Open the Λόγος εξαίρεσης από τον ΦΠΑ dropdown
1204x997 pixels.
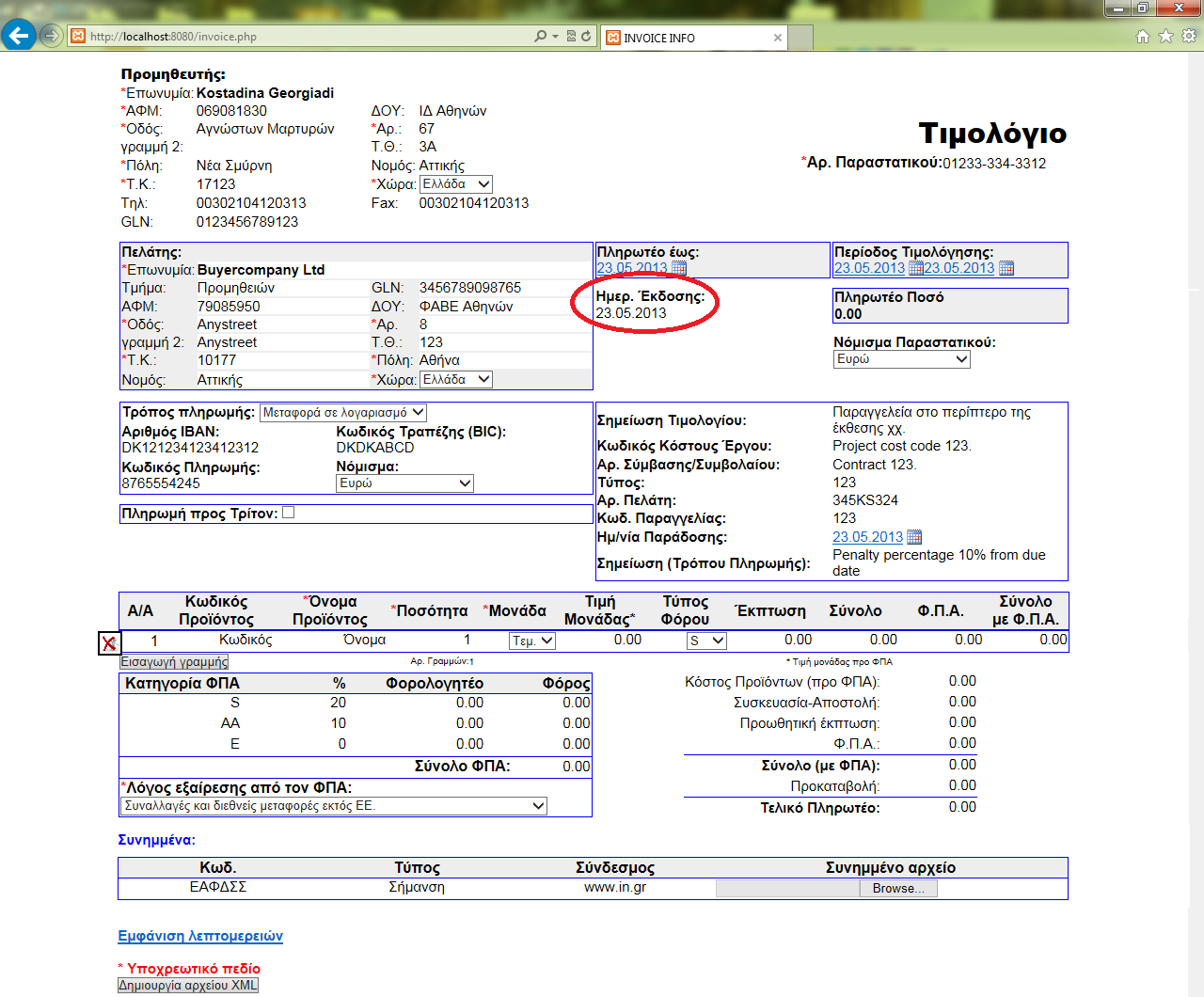334,806
